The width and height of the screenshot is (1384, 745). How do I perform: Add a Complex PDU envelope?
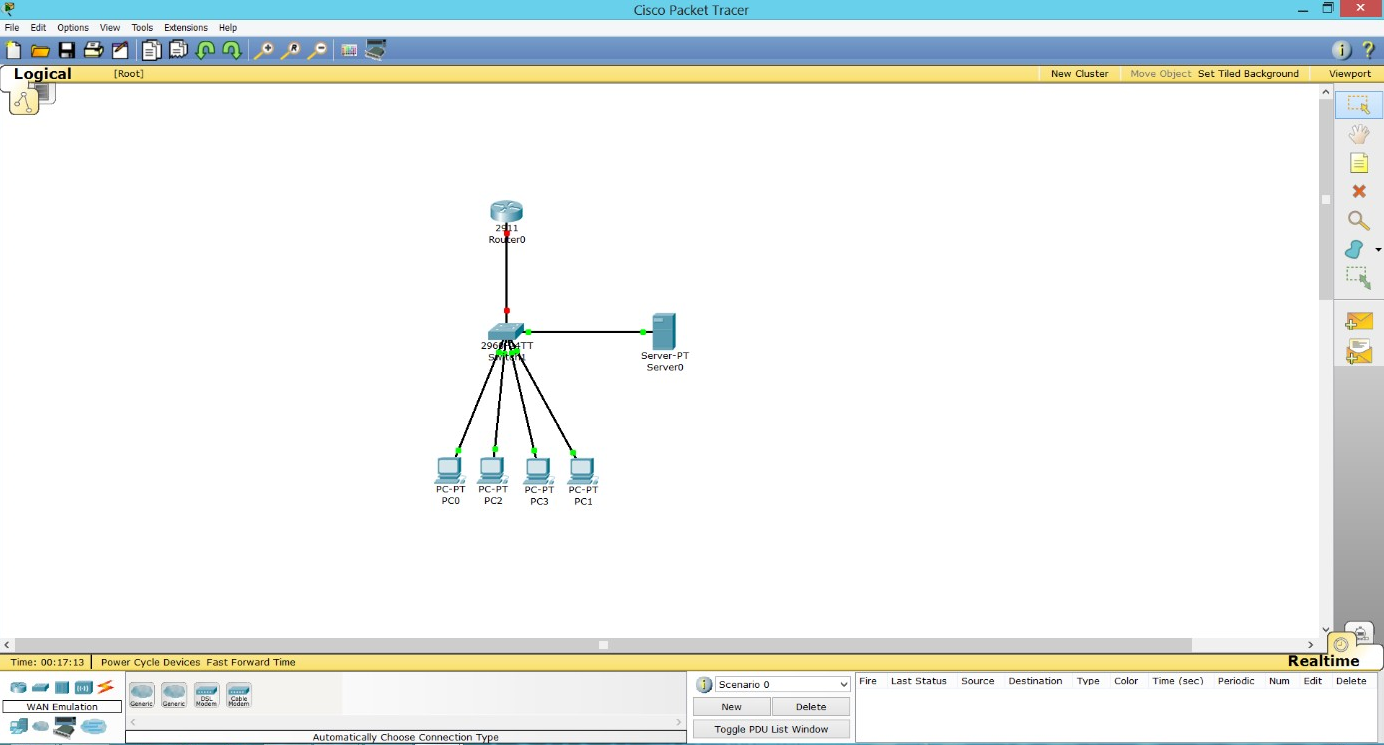click(x=1358, y=351)
